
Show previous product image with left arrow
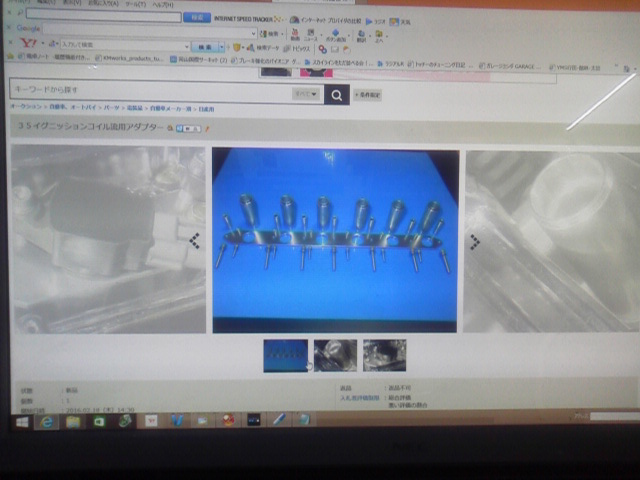(195, 241)
